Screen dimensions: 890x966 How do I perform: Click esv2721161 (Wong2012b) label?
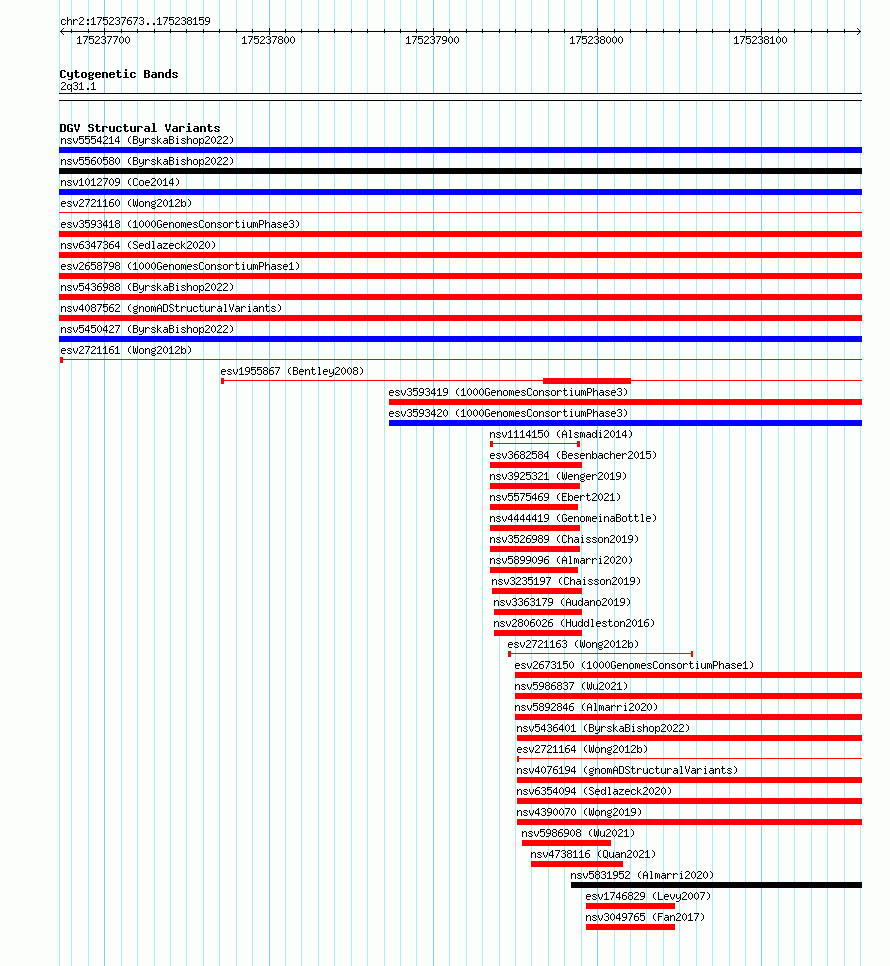click(x=126, y=350)
